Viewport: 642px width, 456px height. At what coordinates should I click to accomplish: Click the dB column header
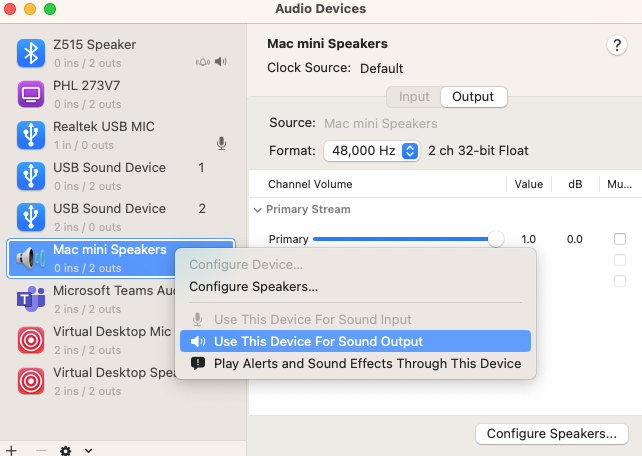point(575,184)
